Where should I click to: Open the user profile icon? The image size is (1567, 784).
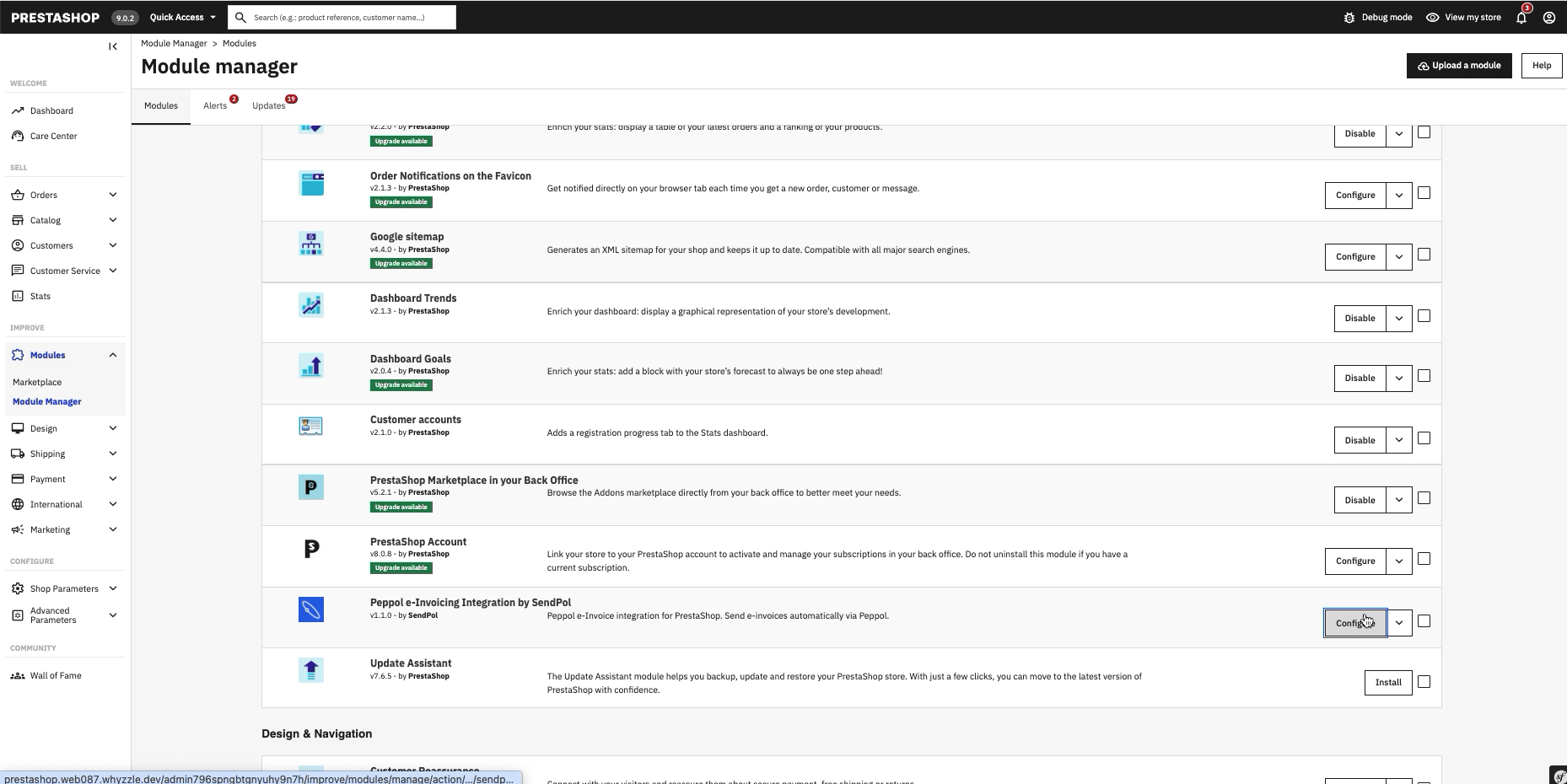(1549, 17)
